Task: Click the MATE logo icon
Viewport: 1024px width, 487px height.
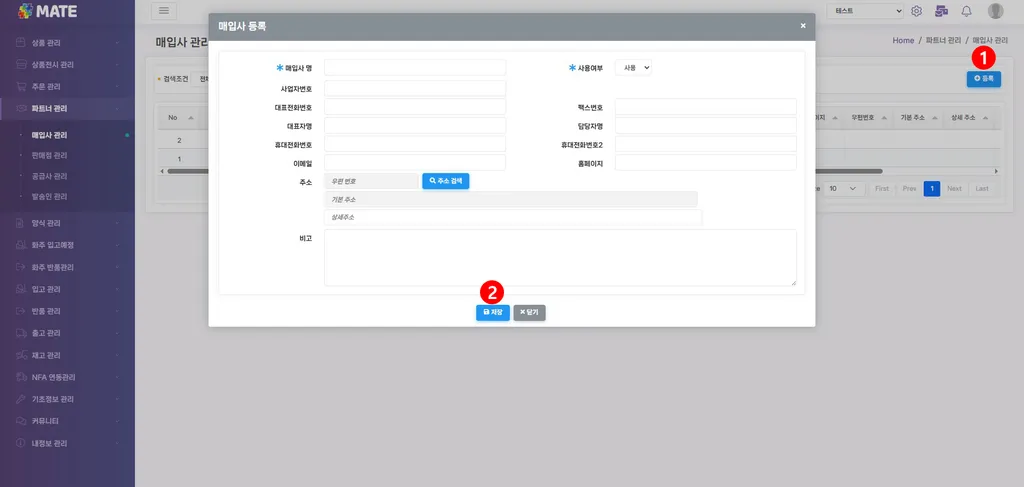Action: click(25, 10)
